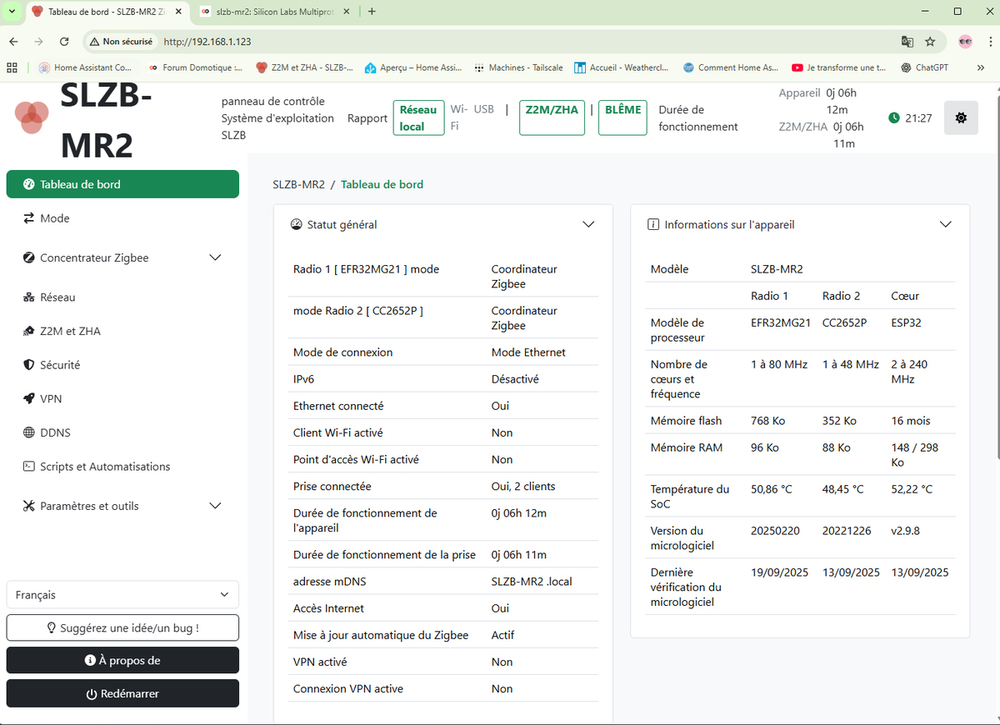Open the apps grid in bookmarks bar

[x=12, y=68]
